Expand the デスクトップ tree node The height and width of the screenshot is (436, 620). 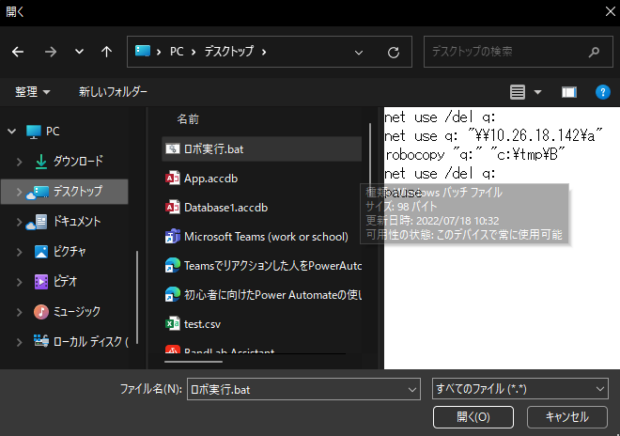(x=19, y=192)
